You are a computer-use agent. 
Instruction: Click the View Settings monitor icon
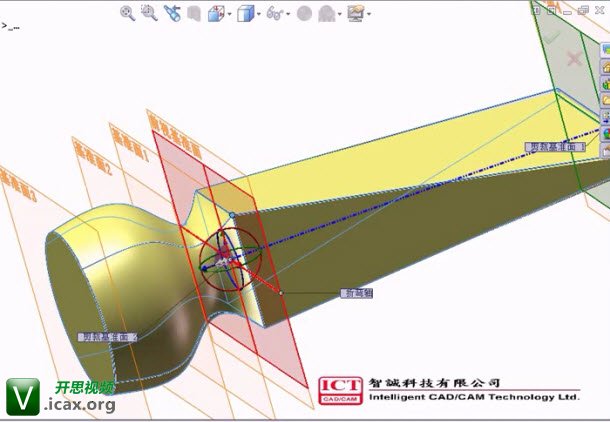(x=356, y=14)
